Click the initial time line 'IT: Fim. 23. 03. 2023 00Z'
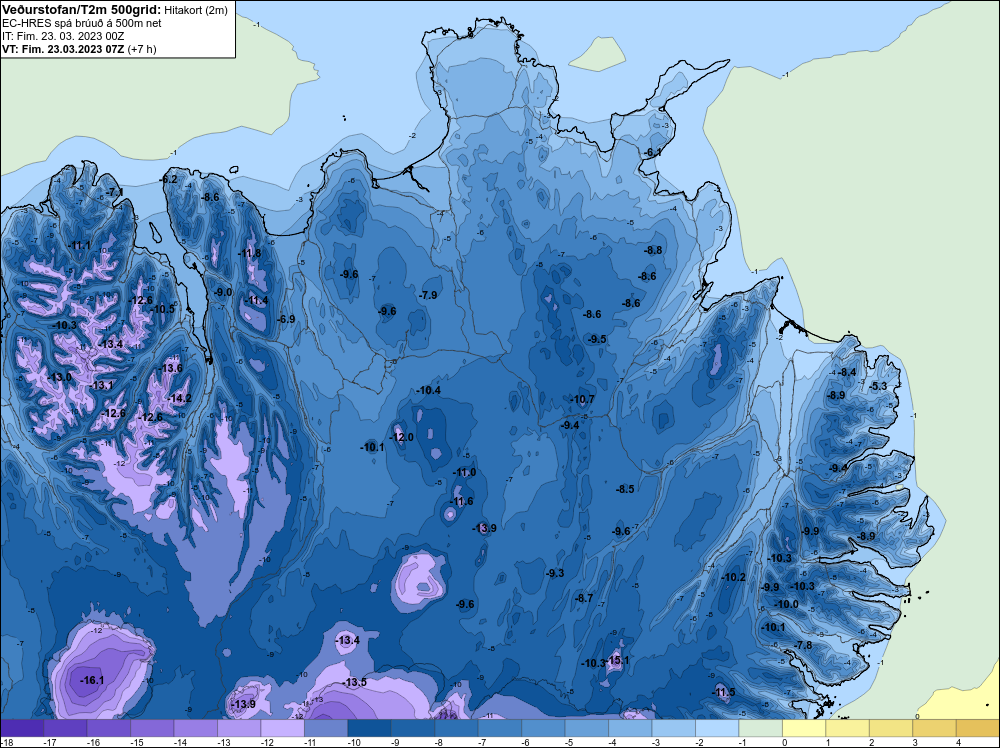The width and height of the screenshot is (1000, 748). (x=63, y=36)
